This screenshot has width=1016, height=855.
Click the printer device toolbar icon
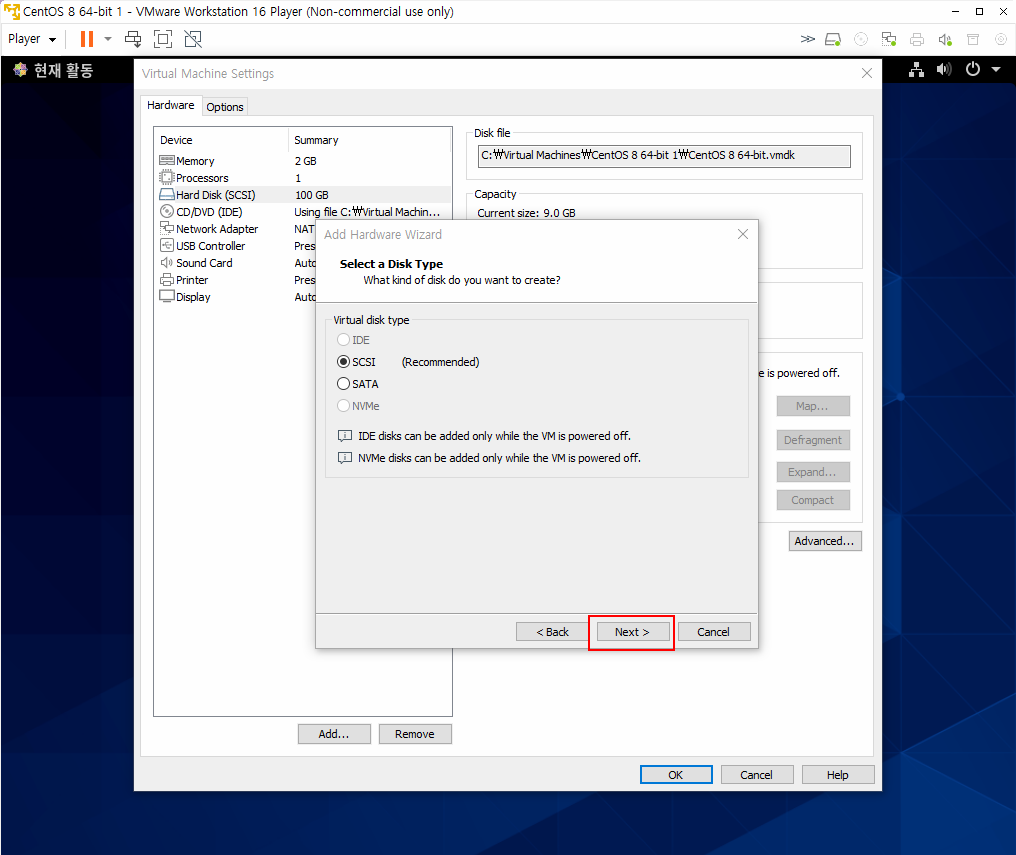pyautogui.click(x=917, y=40)
